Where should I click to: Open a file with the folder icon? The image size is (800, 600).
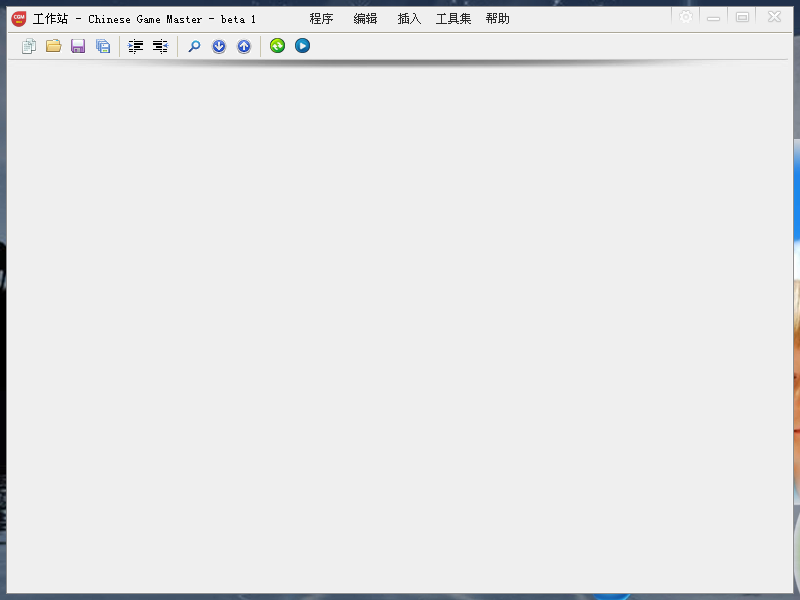[x=54, y=46]
